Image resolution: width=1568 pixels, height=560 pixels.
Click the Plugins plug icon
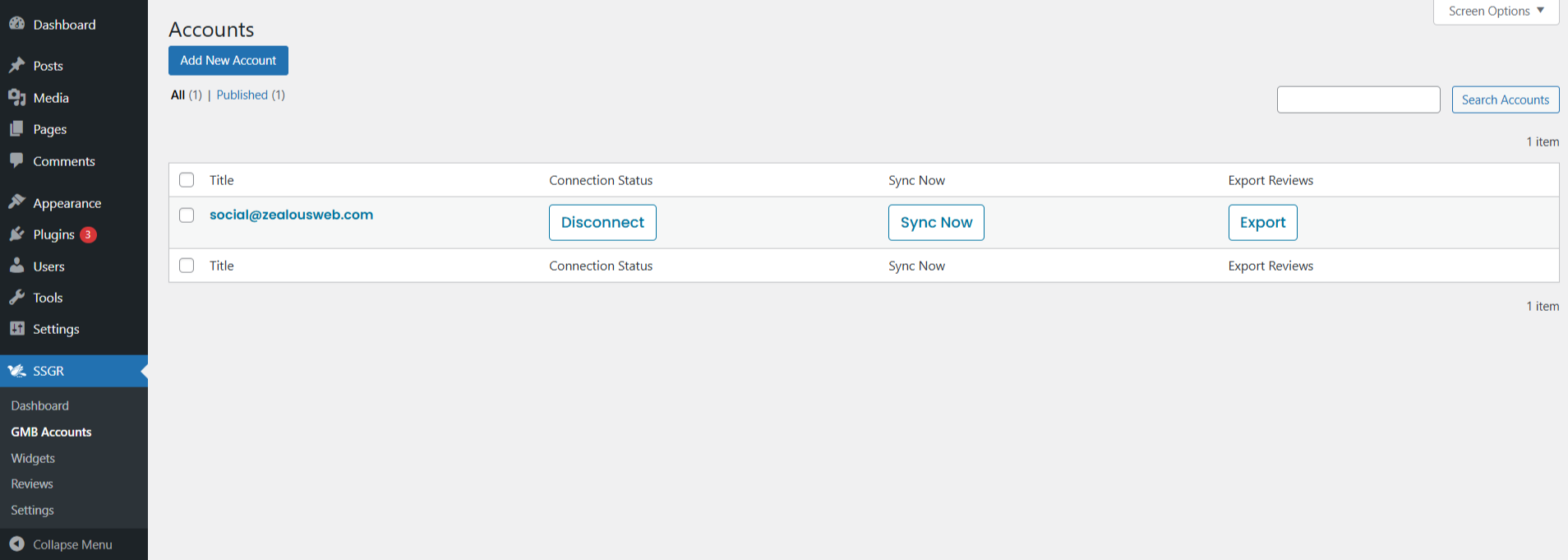click(16, 234)
